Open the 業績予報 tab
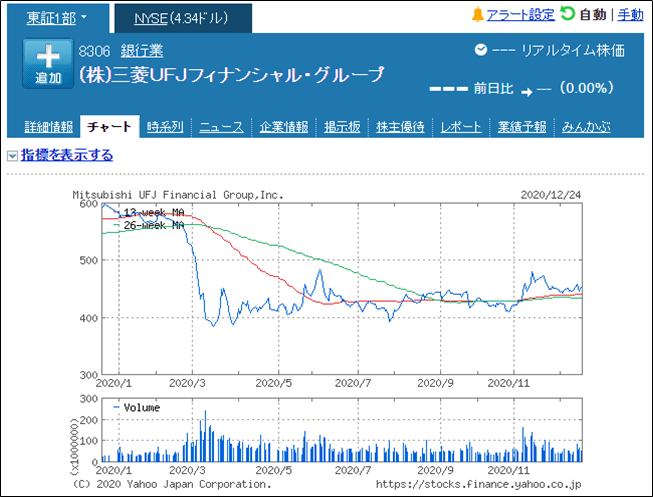Screen dimensions: 653x497 tap(522, 127)
